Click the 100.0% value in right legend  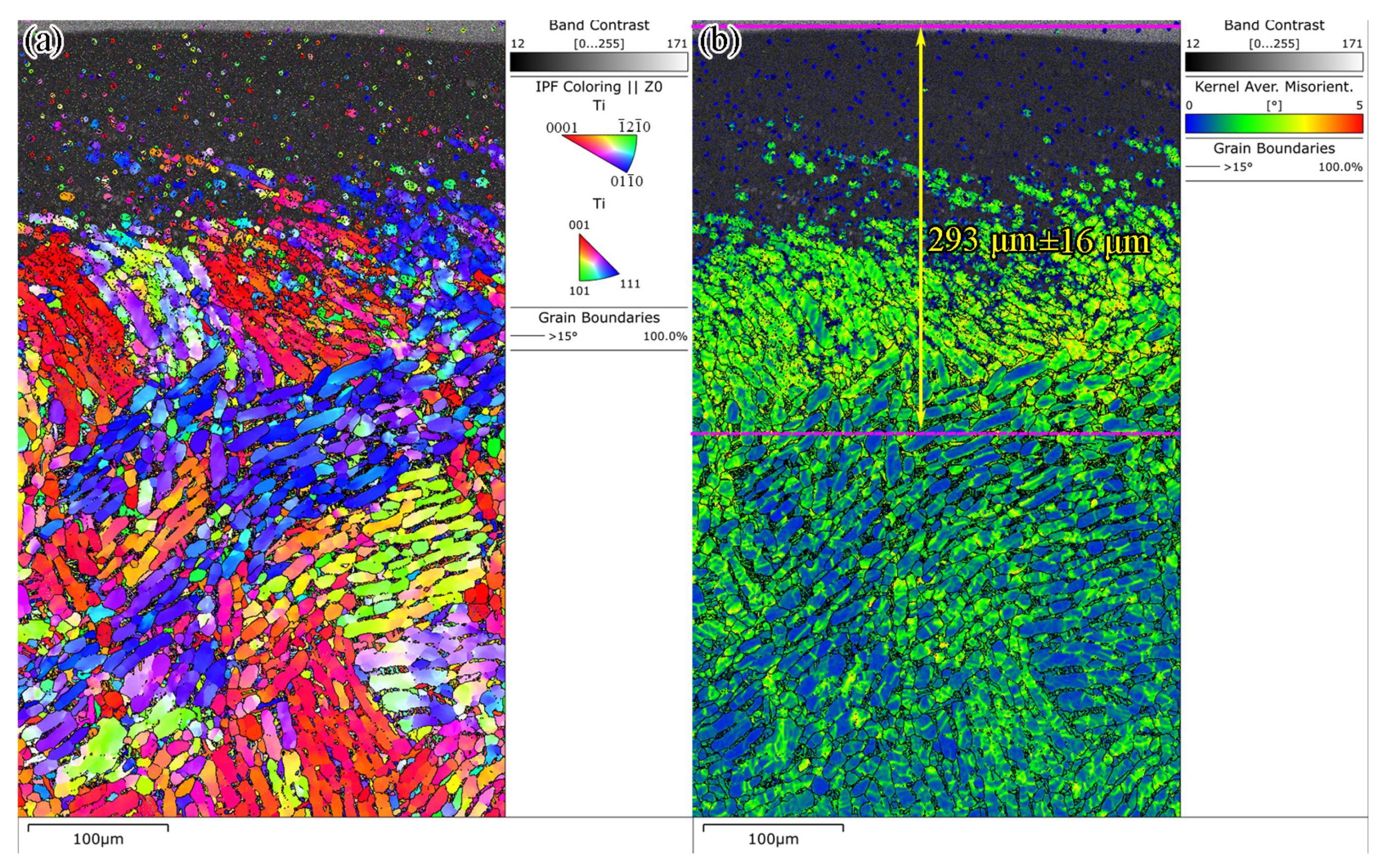click(x=1340, y=167)
